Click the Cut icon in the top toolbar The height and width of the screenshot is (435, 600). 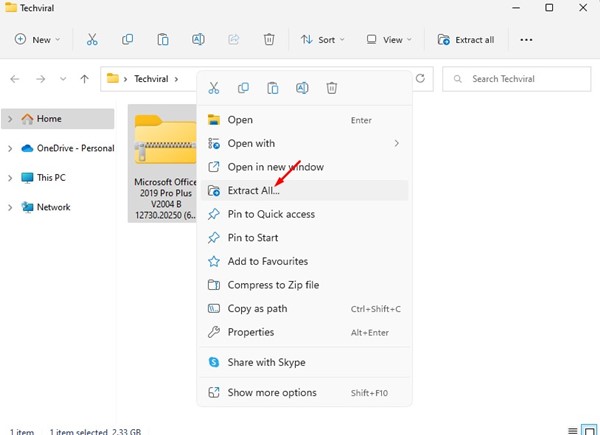[x=92, y=39]
